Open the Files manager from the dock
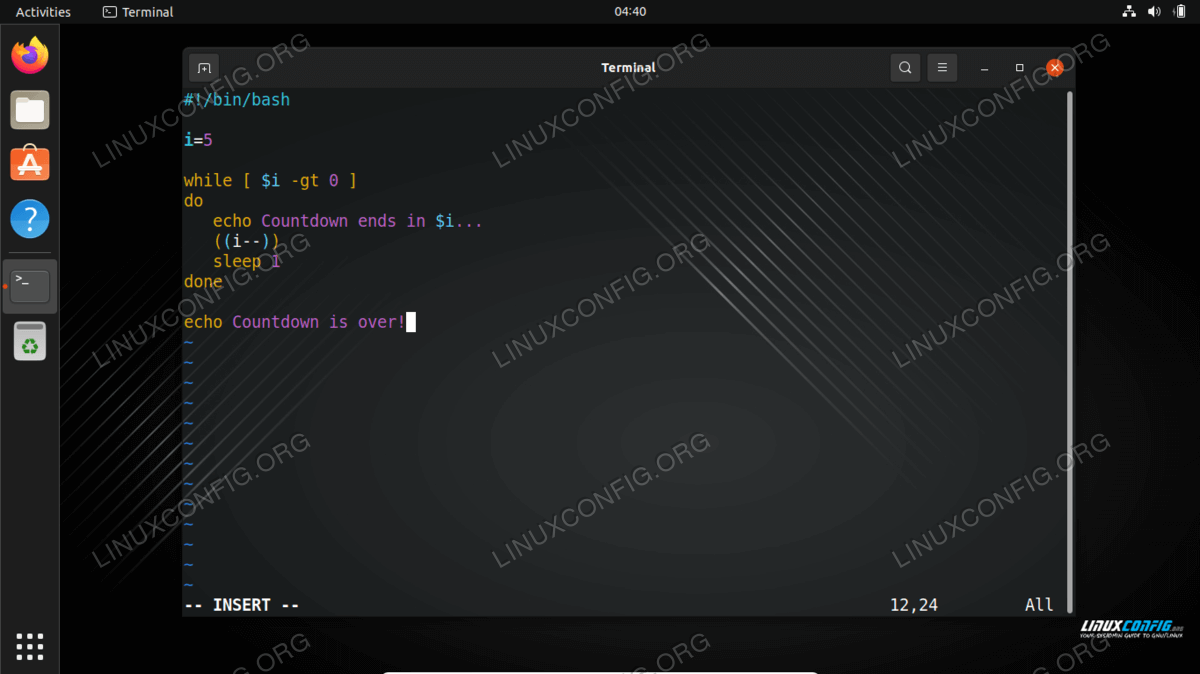 (x=30, y=110)
